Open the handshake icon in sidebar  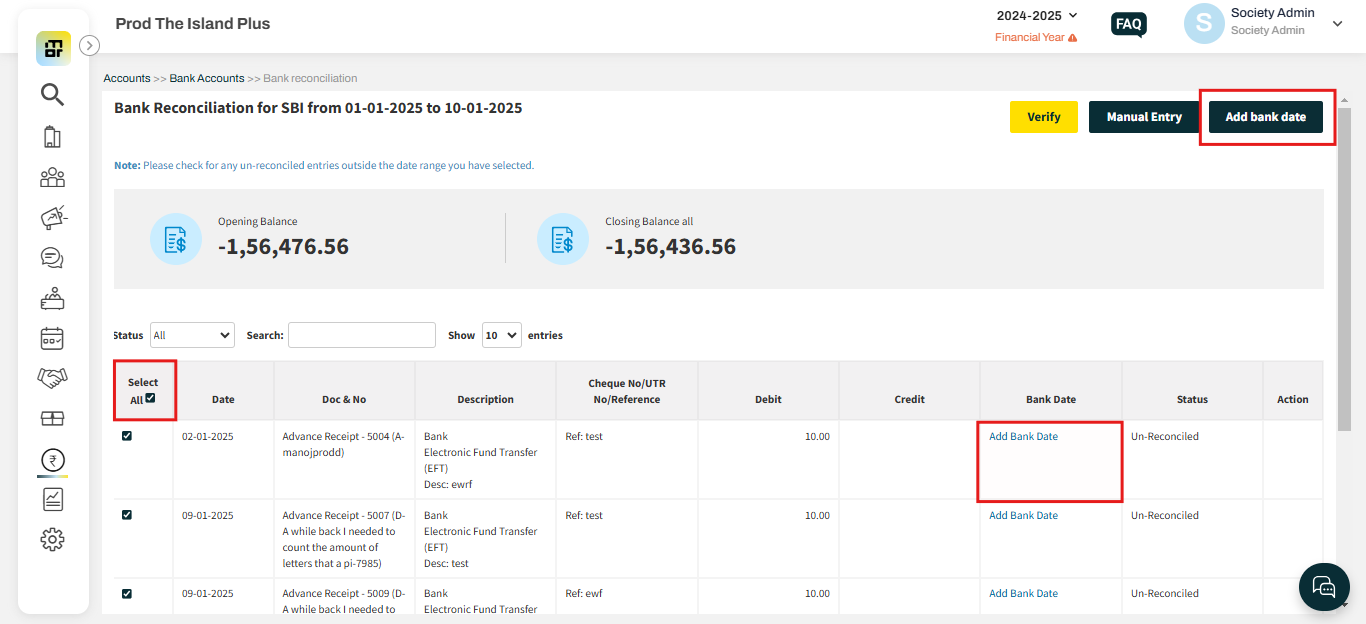(x=52, y=377)
